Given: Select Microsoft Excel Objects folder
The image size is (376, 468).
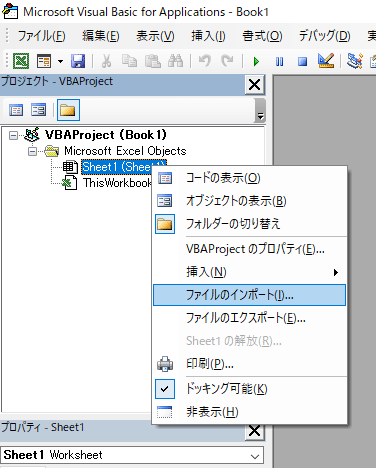Looking at the screenshot, I should click(x=125, y=151).
